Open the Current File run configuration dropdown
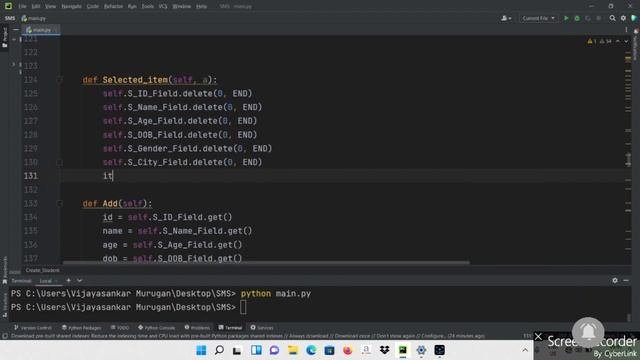The width and height of the screenshot is (640, 360). [538, 18]
